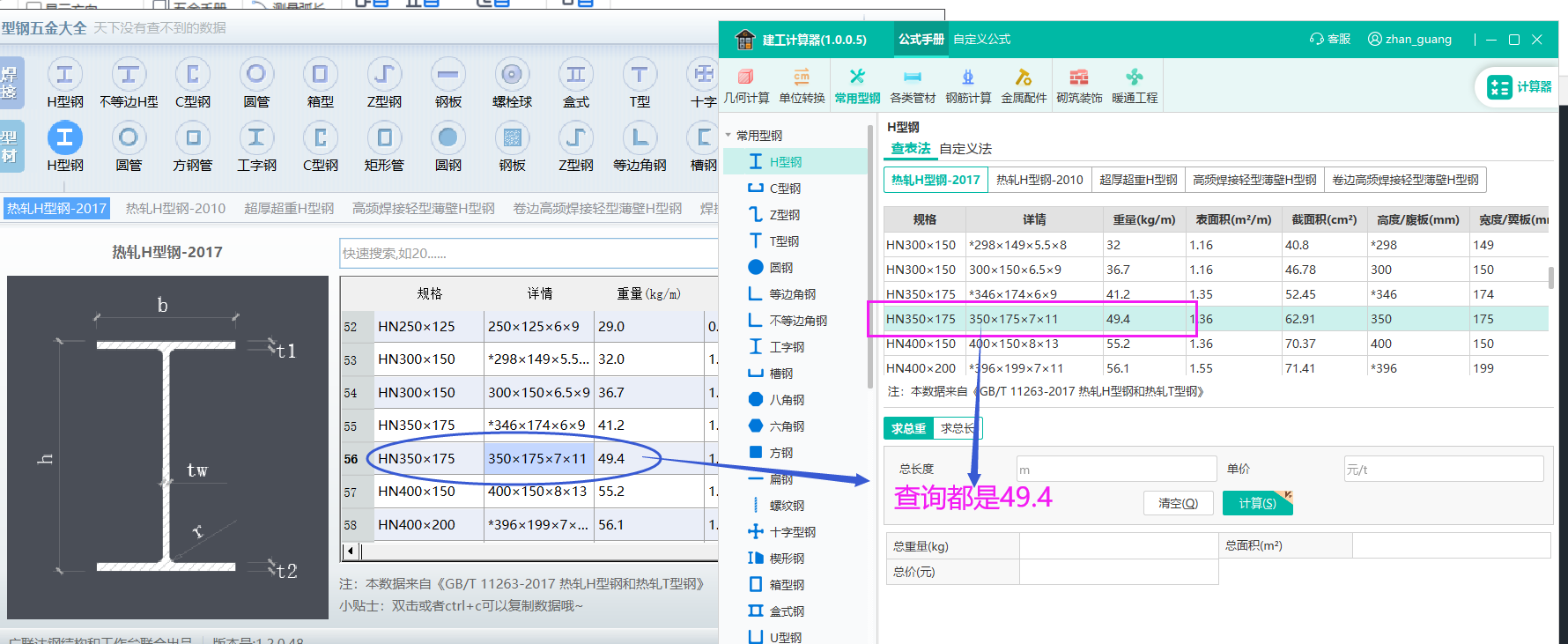The image size is (1568, 644).
Task: Select the 圆钢 icon in 型钢五金大全
Action: coord(448,146)
